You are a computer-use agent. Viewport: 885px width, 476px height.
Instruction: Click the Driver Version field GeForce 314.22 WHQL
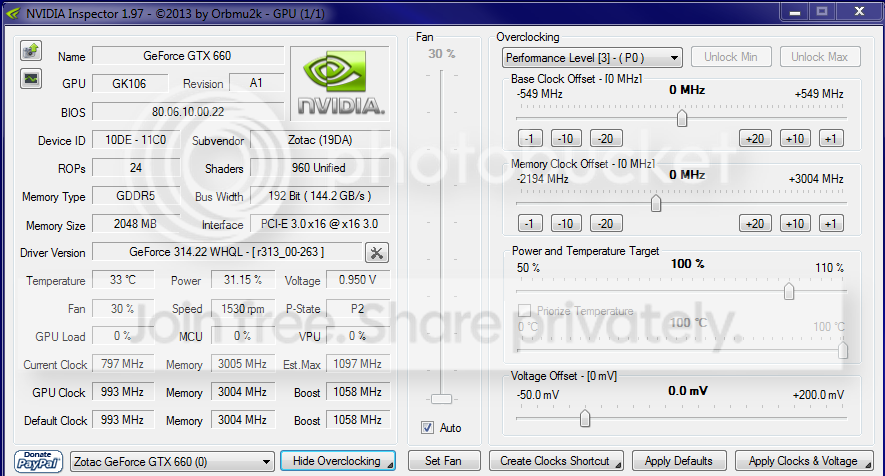pos(227,252)
